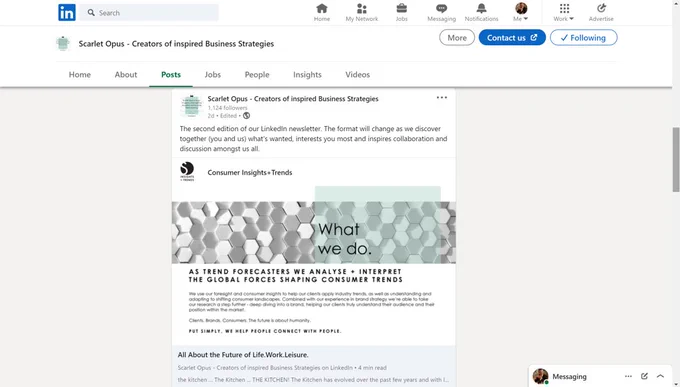Open the LinkedIn logo home link

pos(67,13)
